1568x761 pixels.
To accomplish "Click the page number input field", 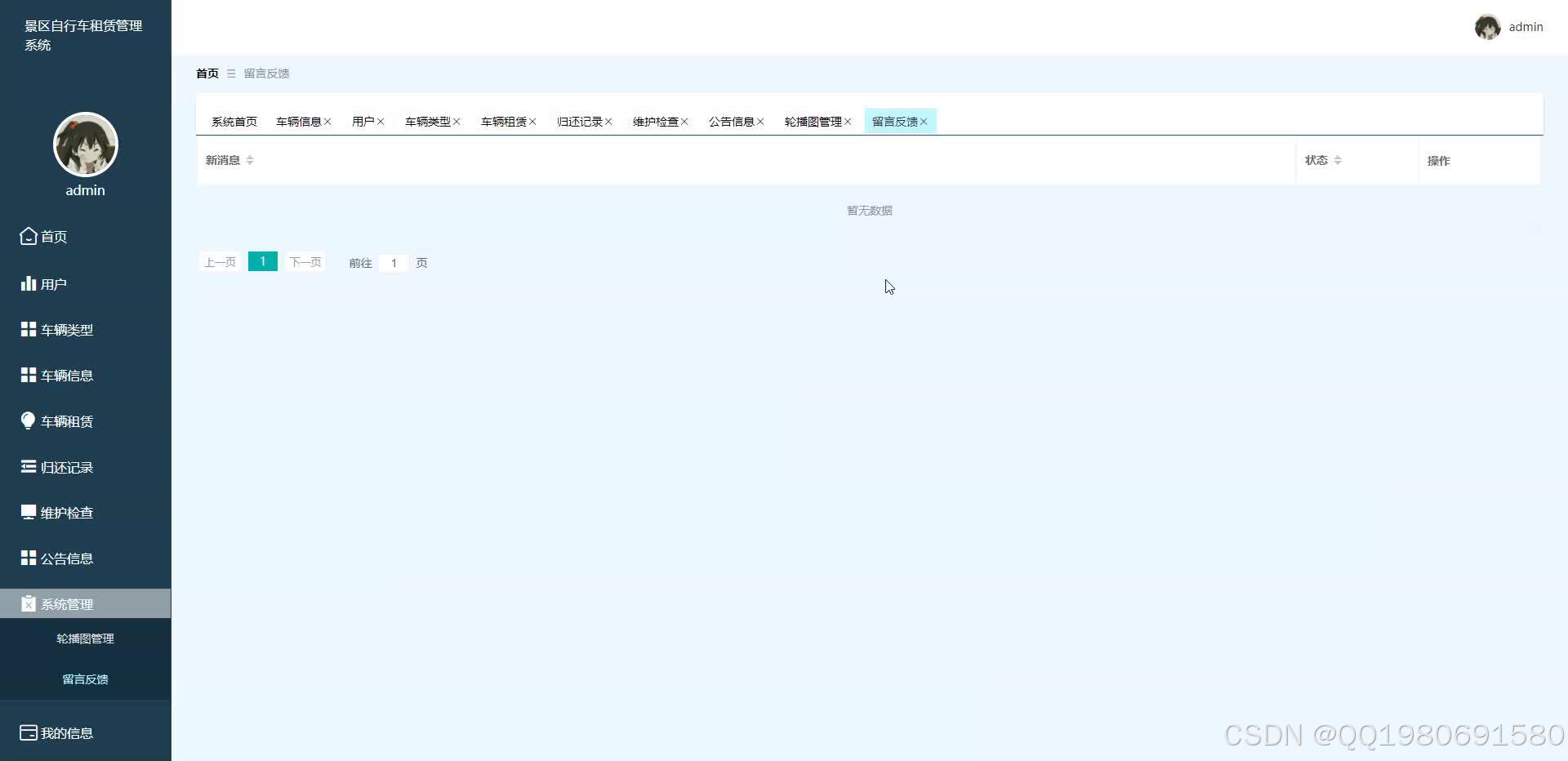I will 394,262.
